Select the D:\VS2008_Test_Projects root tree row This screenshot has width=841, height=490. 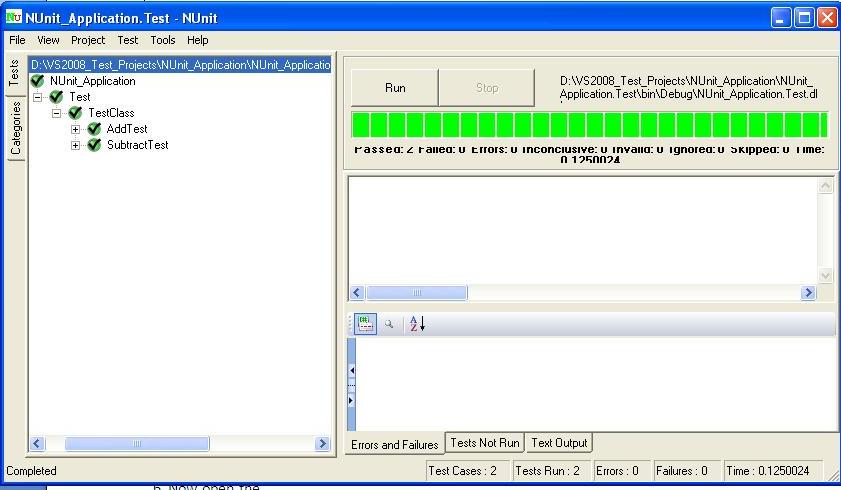click(x=180, y=65)
